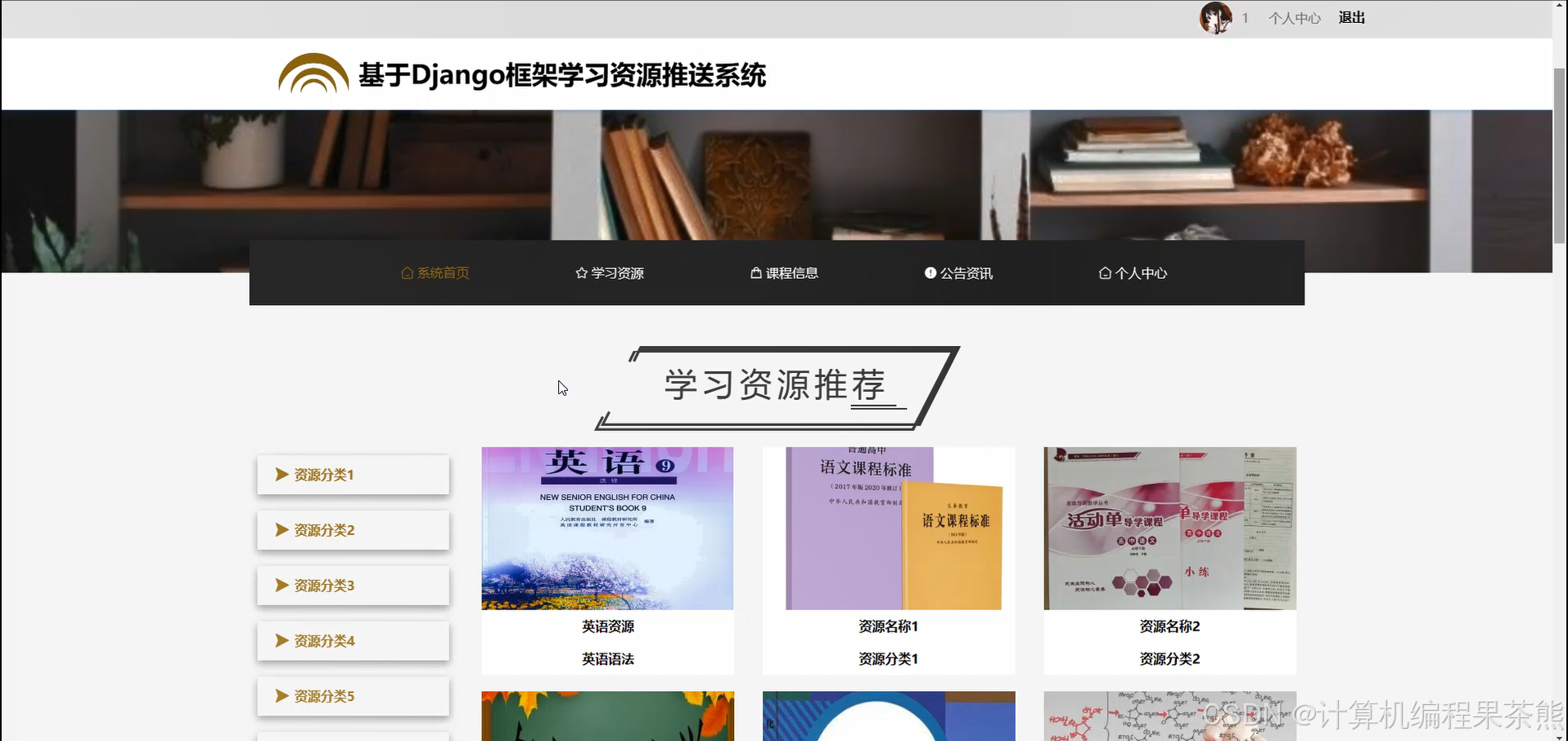Open 个人中心 navigation tab in dark menu
Image resolution: width=1568 pixels, height=741 pixels.
click(x=1133, y=273)
